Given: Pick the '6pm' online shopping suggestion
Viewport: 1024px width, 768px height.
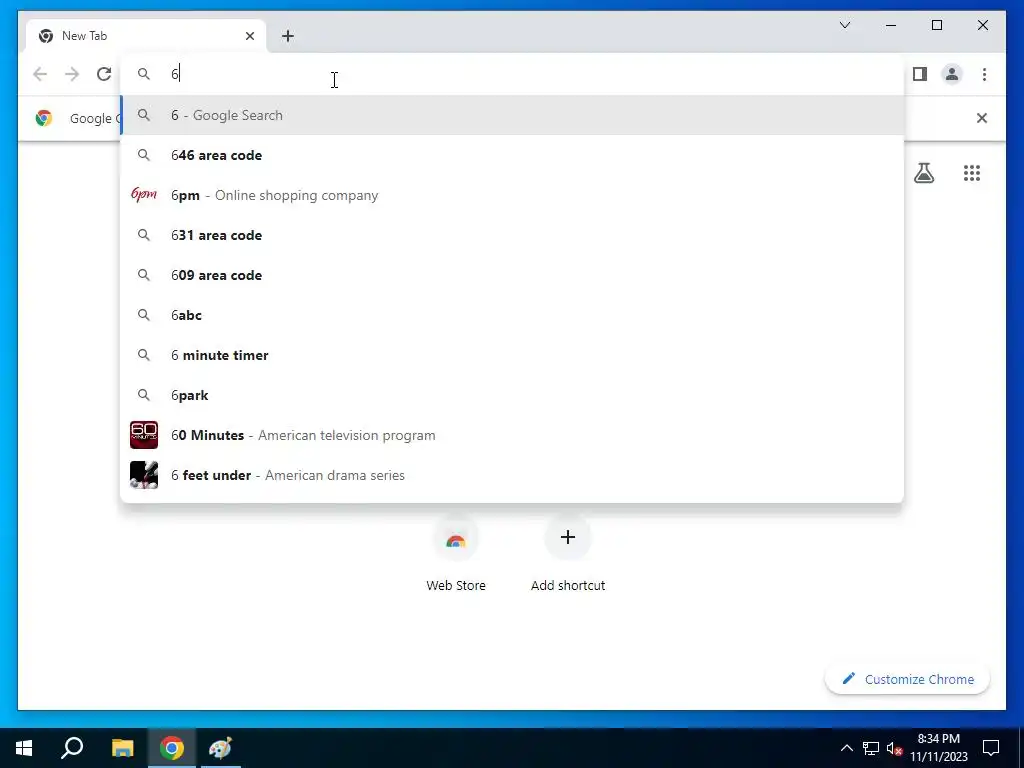Looking at the screenshot, I should point(512,195).
